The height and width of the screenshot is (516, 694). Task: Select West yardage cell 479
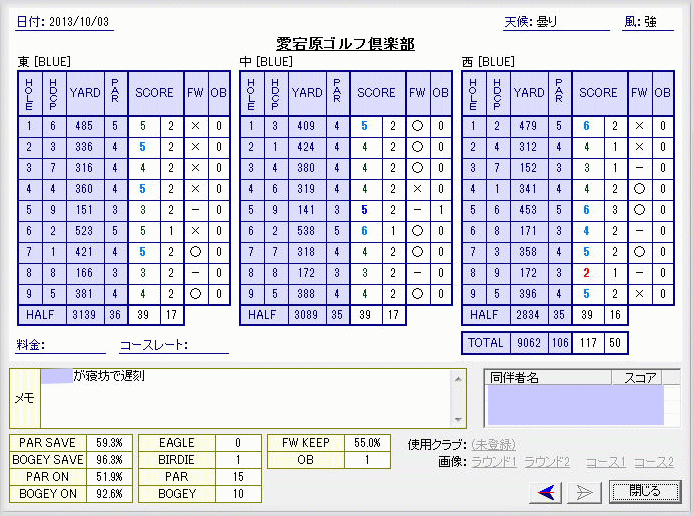528,126
